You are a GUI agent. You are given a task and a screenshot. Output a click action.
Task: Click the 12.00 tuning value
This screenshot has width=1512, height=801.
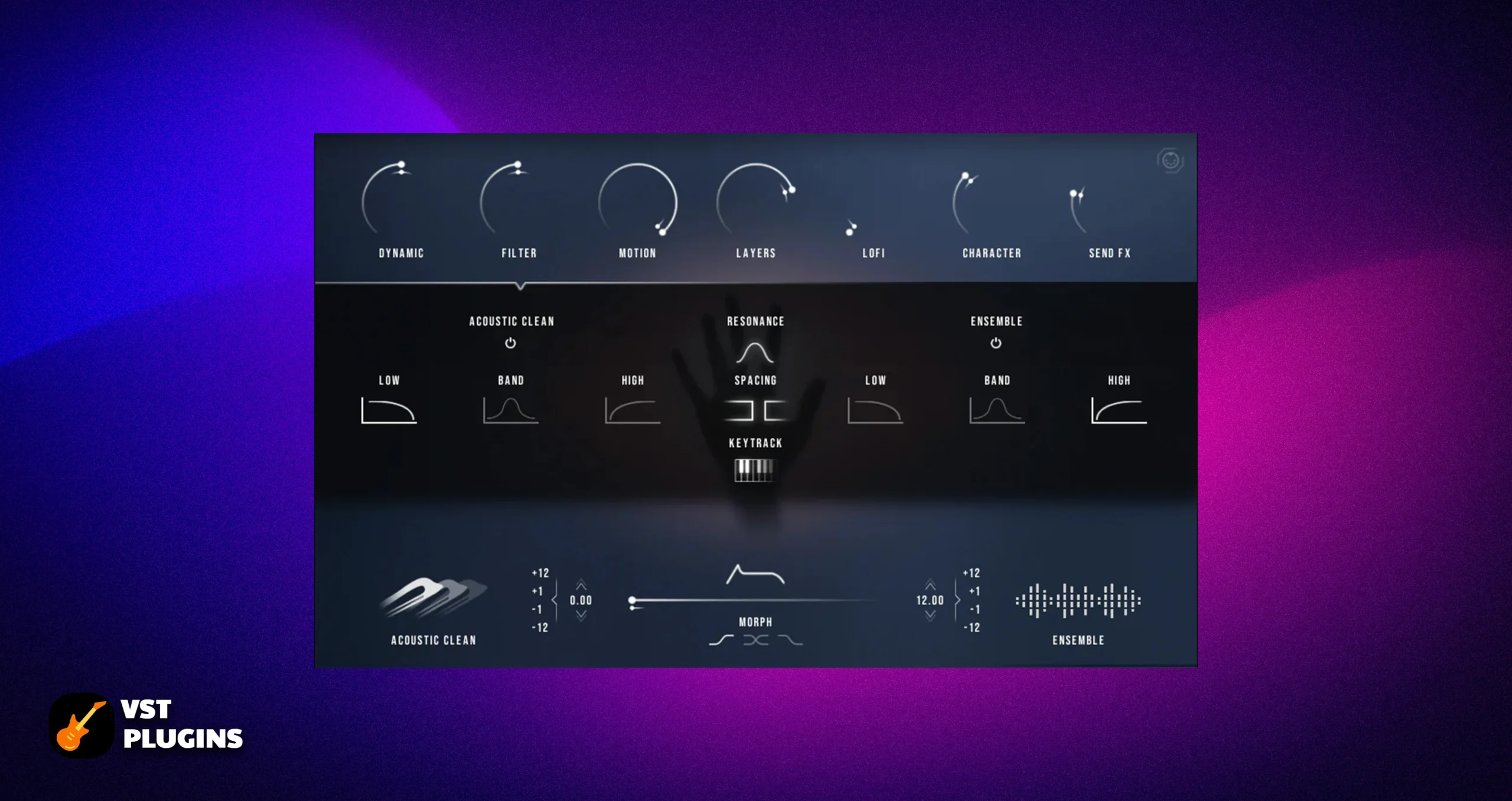[930, 600]
